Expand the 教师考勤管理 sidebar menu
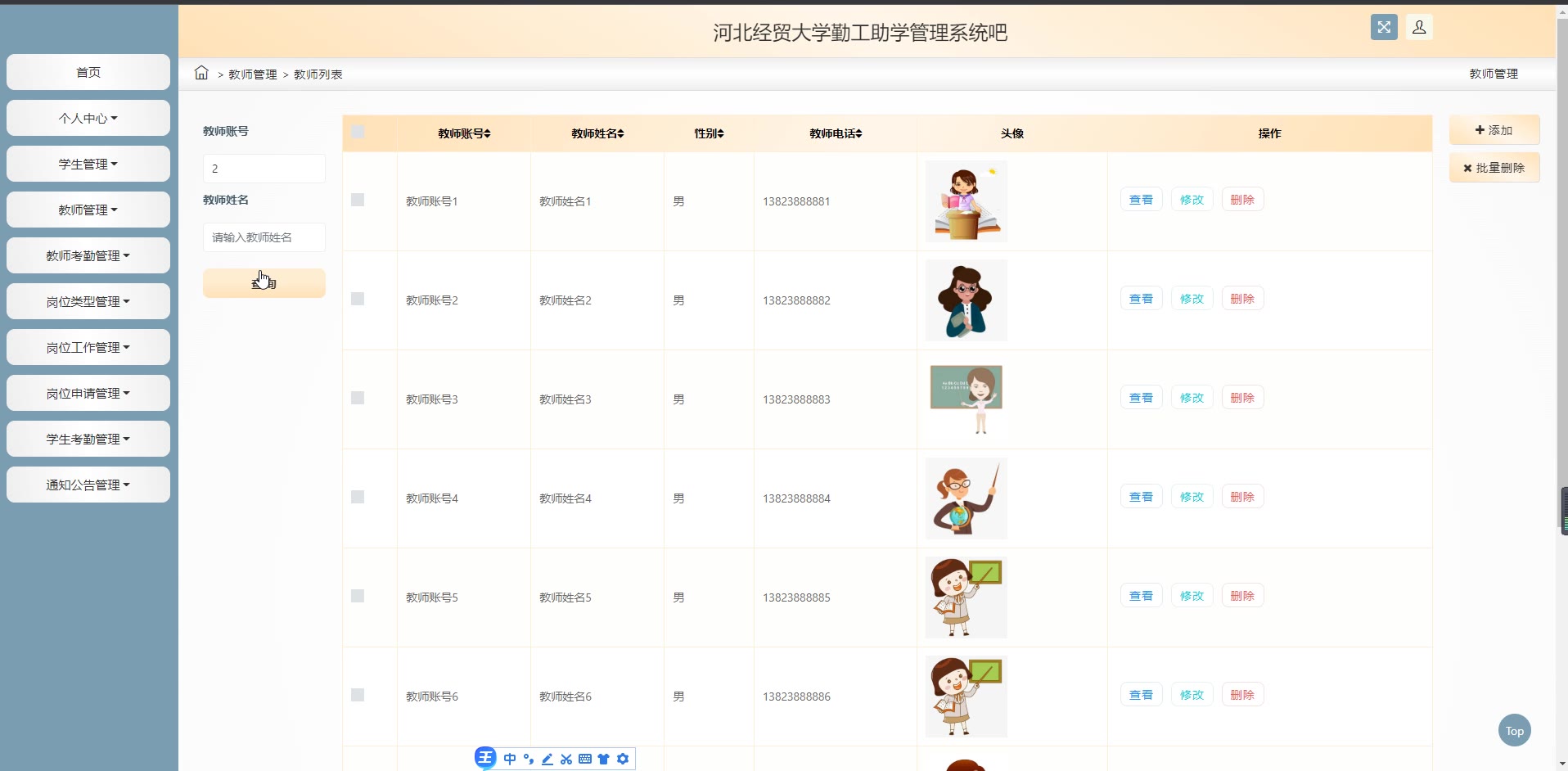 pos(88,255)
